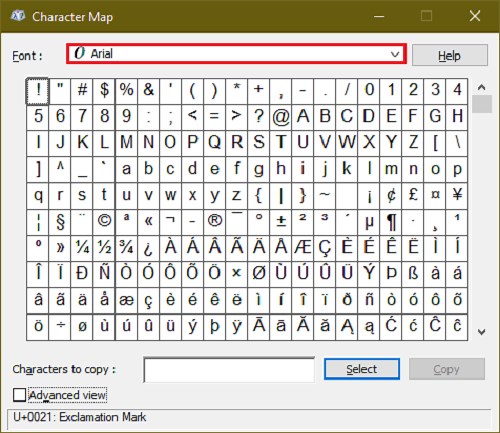Click the Character Map title bar icon
This screenshot has height=433, width=500.
coord(18,16)
